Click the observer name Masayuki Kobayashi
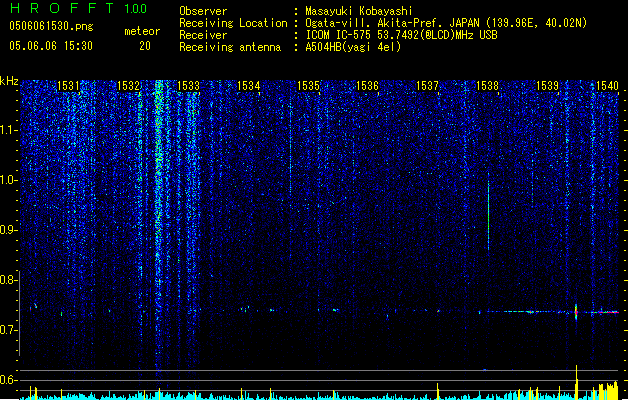 (x=358, y=11)
